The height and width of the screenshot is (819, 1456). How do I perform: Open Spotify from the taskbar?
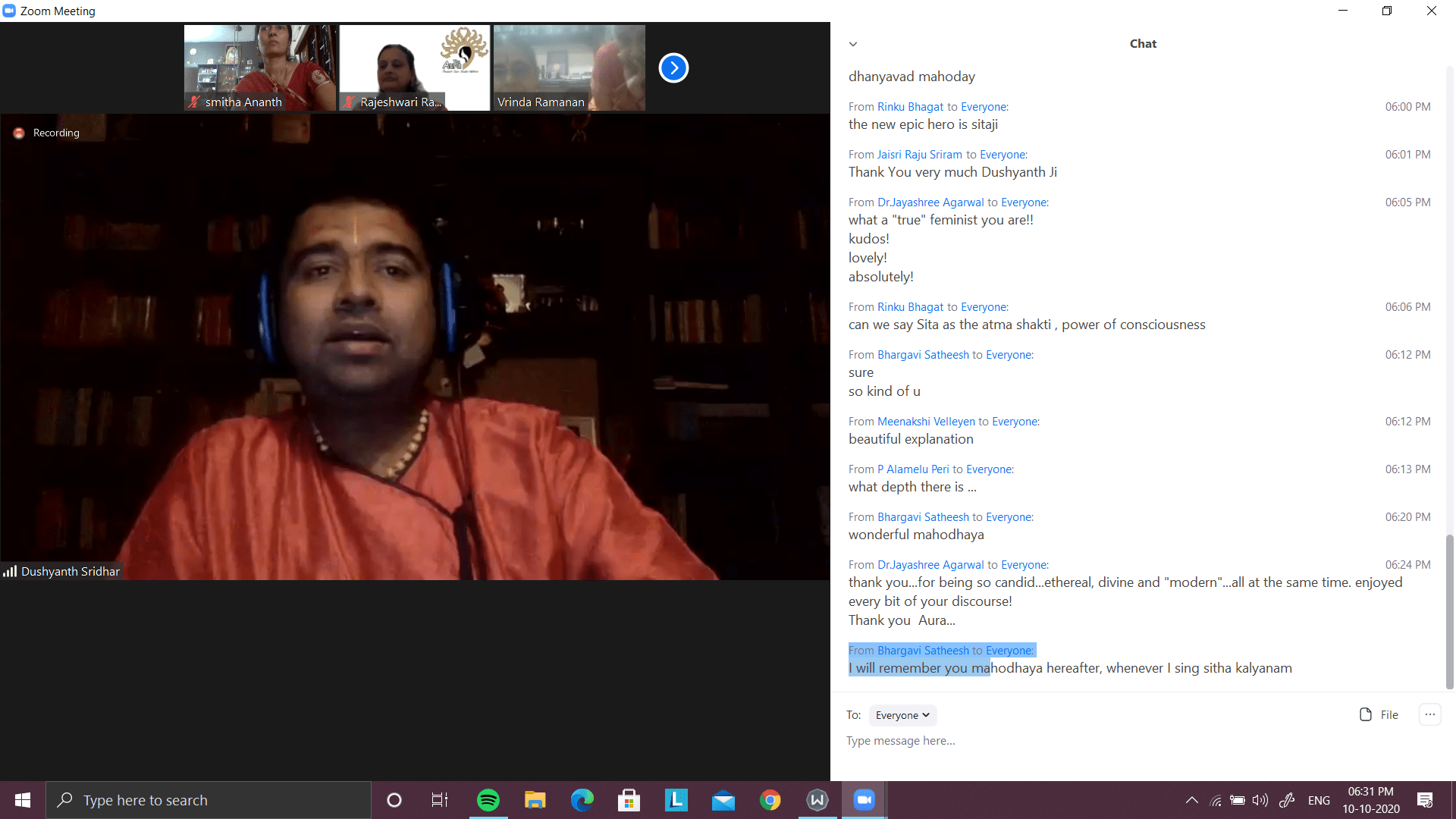[x=488, y=800]
